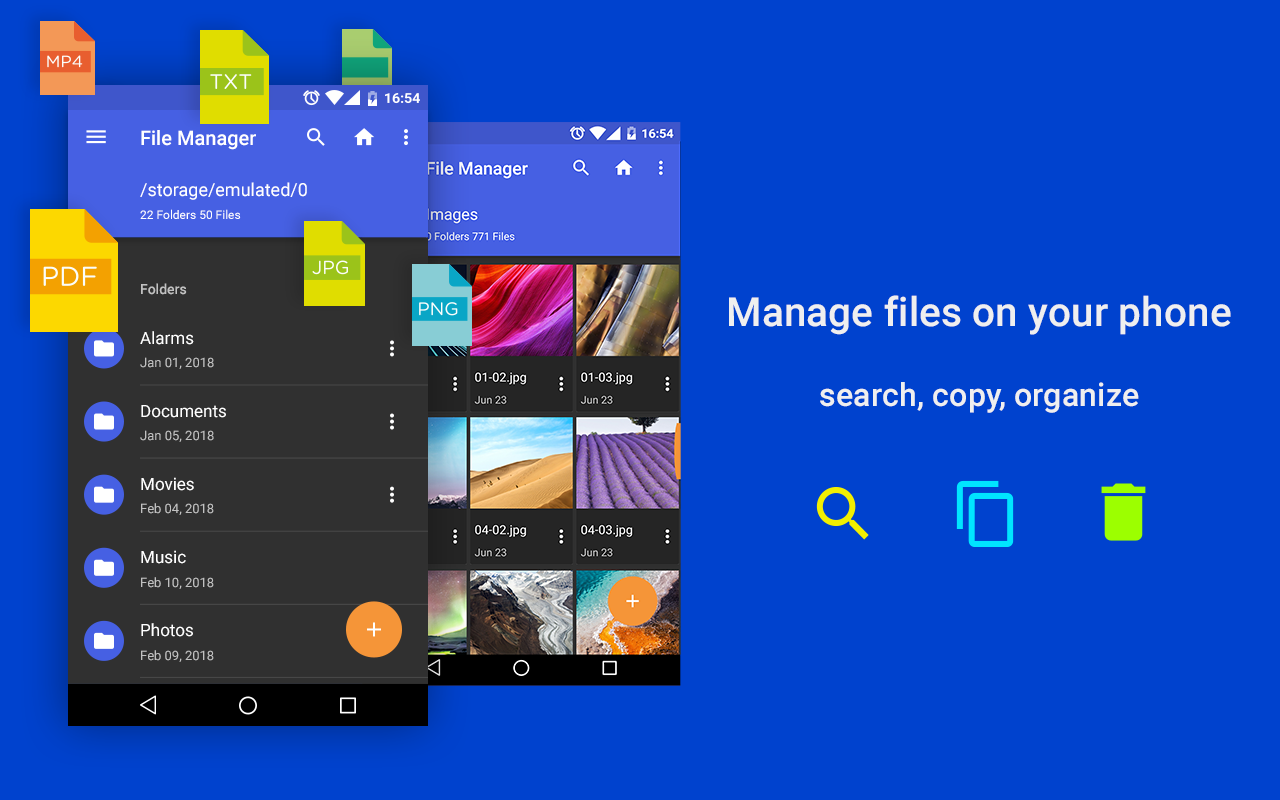Open the Music folder
The width and height of the screenshot is (1280, 800).
248,568
